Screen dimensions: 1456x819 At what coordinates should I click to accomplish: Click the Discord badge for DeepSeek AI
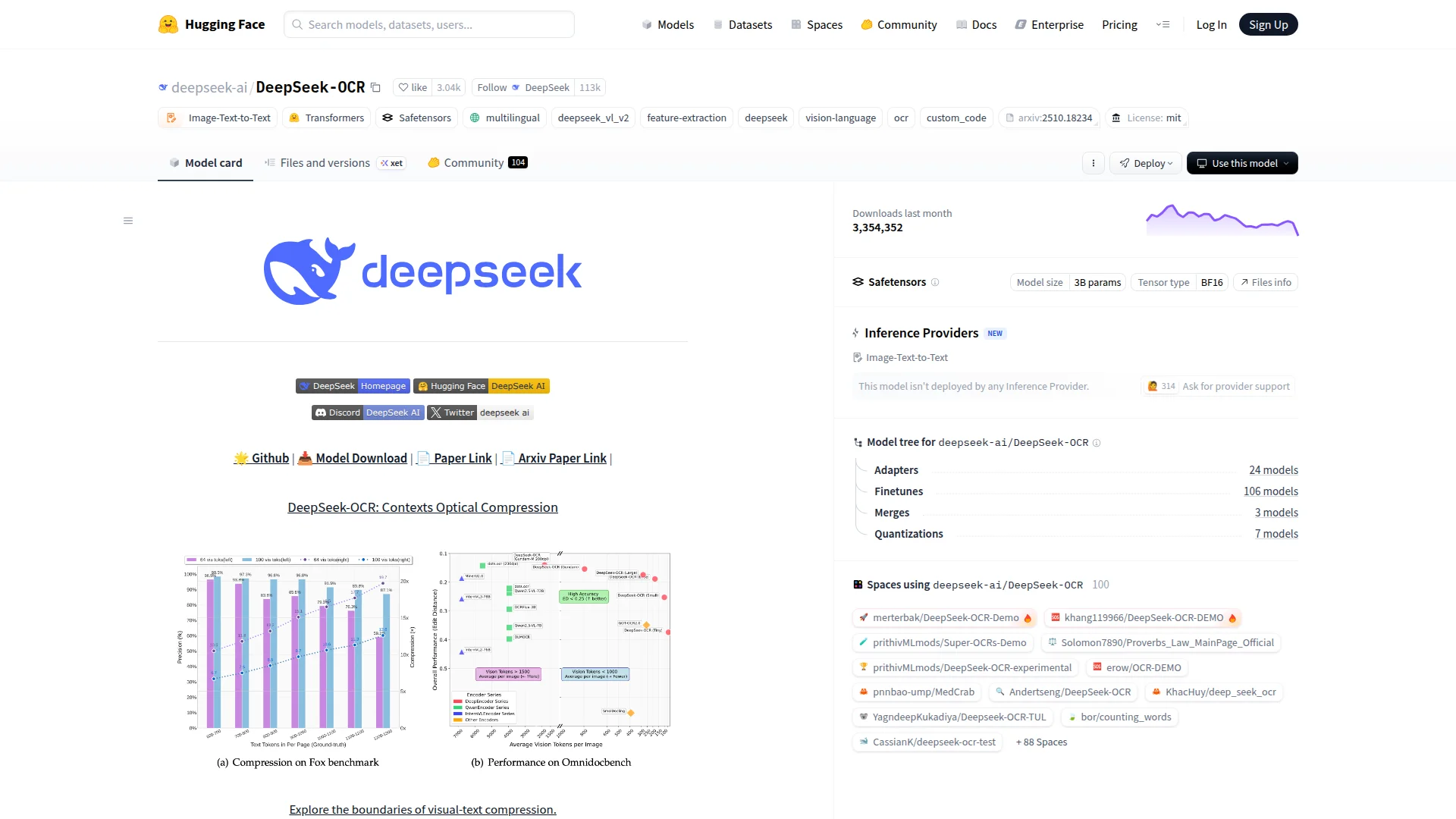[368, 412]
